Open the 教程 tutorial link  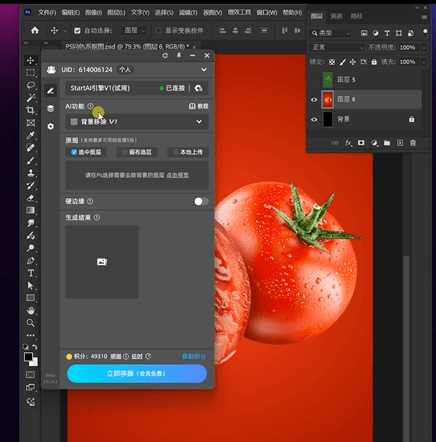pos(199,106)
